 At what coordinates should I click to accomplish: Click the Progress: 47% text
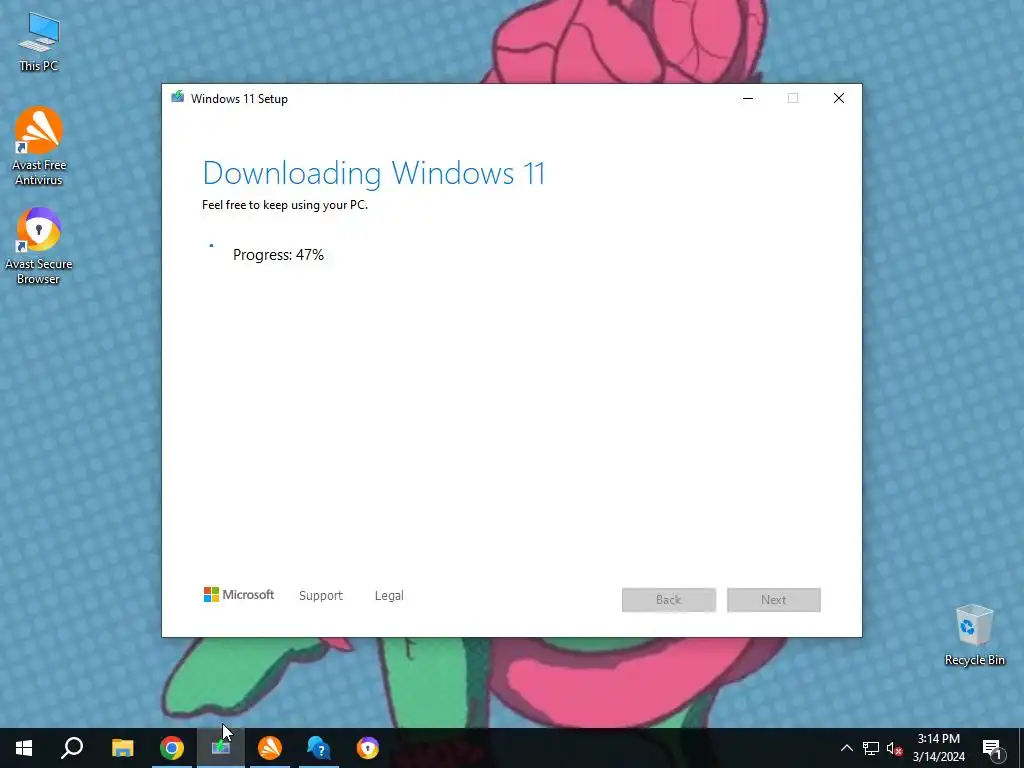pyautogui.click(x=278, y=255)
